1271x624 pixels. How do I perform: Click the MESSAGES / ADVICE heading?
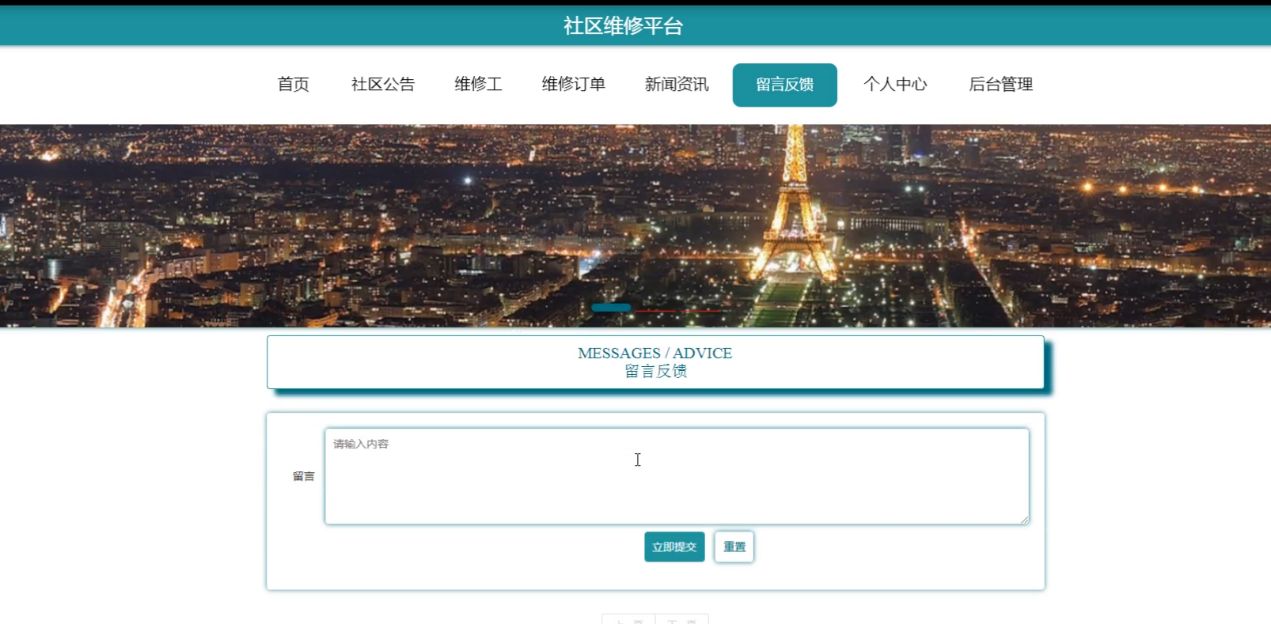(x=655, y=353)
